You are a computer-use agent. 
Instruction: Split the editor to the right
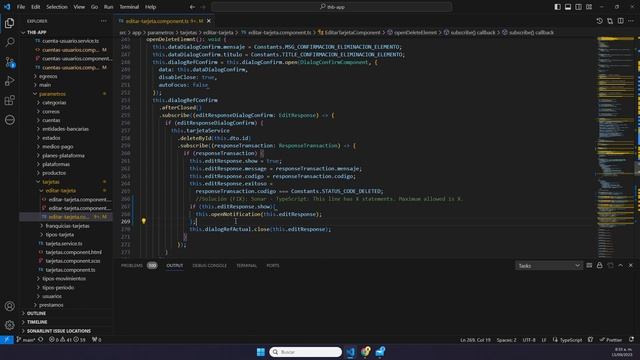tap(620, 21)
